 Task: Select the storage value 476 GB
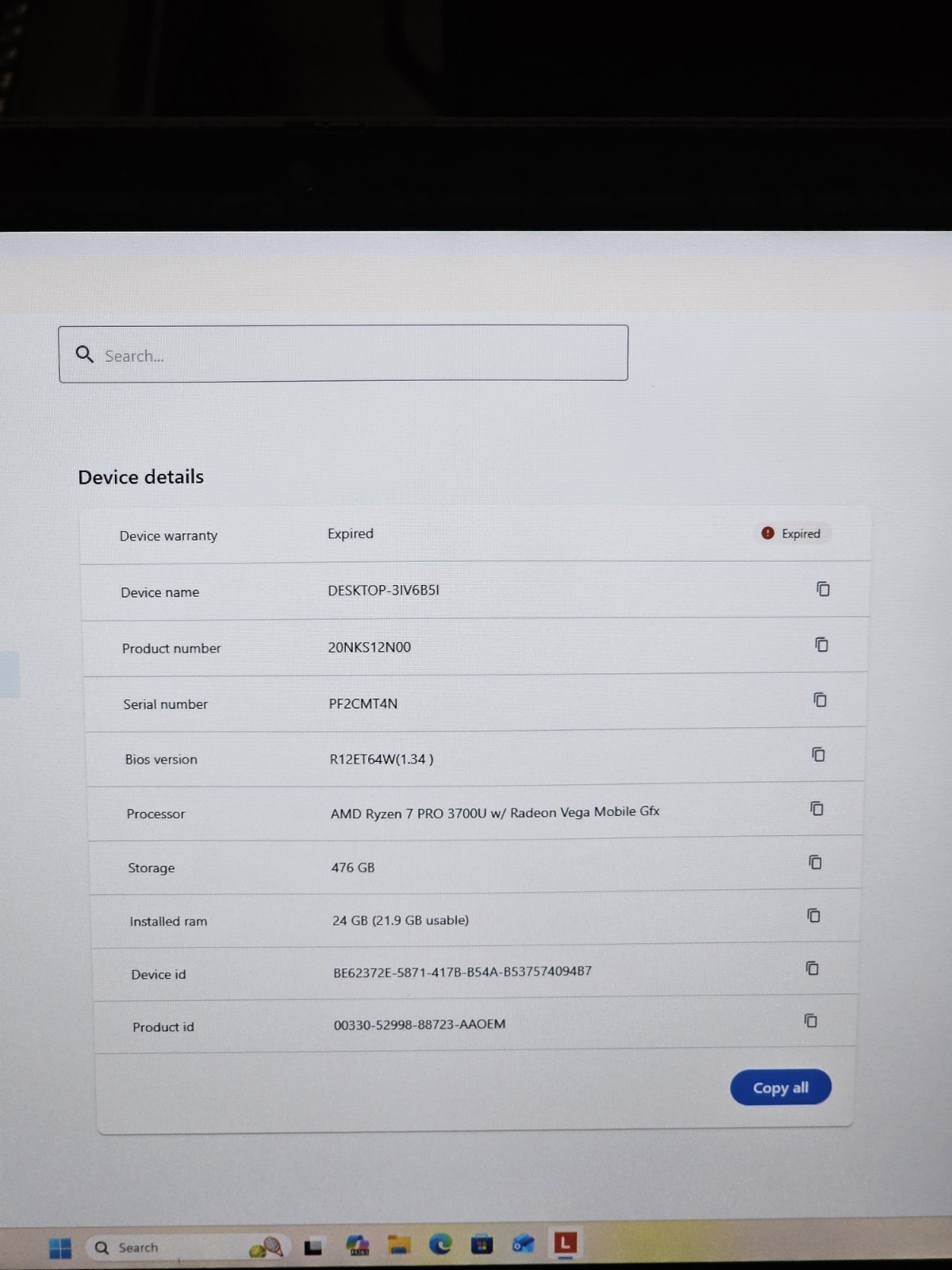[x=353, y=868]
